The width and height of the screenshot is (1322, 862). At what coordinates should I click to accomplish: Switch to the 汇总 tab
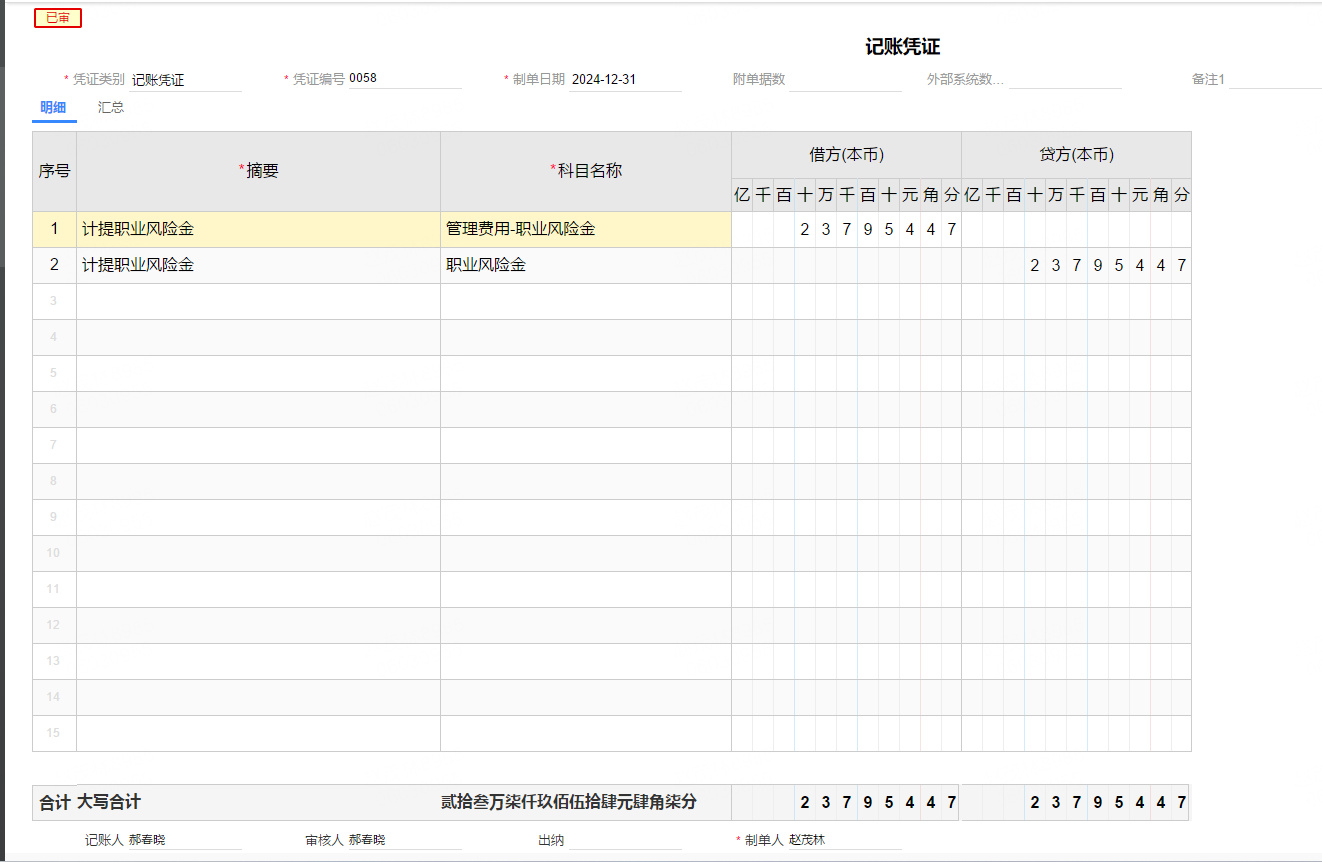pos(111,108)
